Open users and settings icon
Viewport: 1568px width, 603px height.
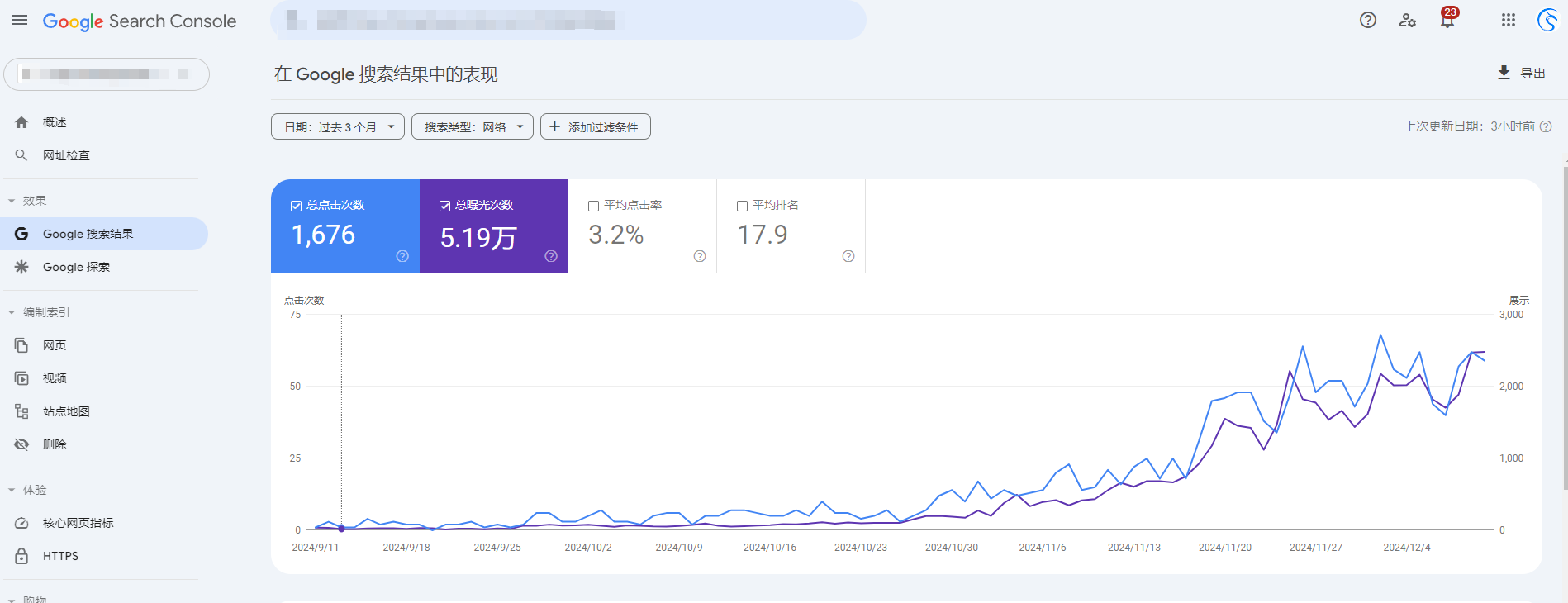coord(1408,20)
